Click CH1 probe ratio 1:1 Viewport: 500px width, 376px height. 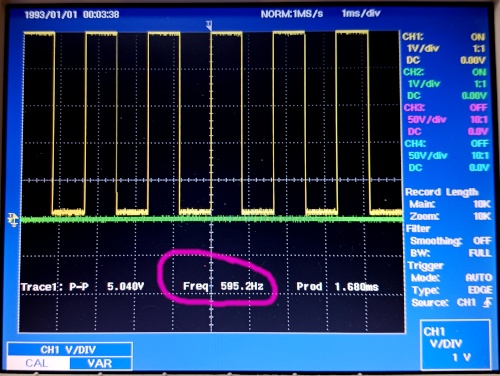coord(479,49)
